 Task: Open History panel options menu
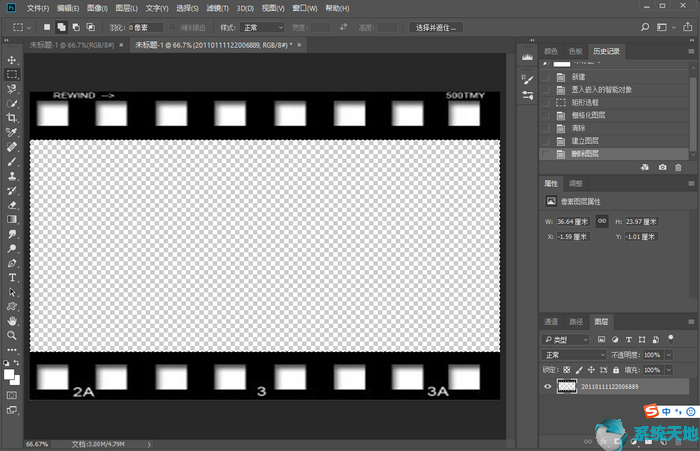691,51
